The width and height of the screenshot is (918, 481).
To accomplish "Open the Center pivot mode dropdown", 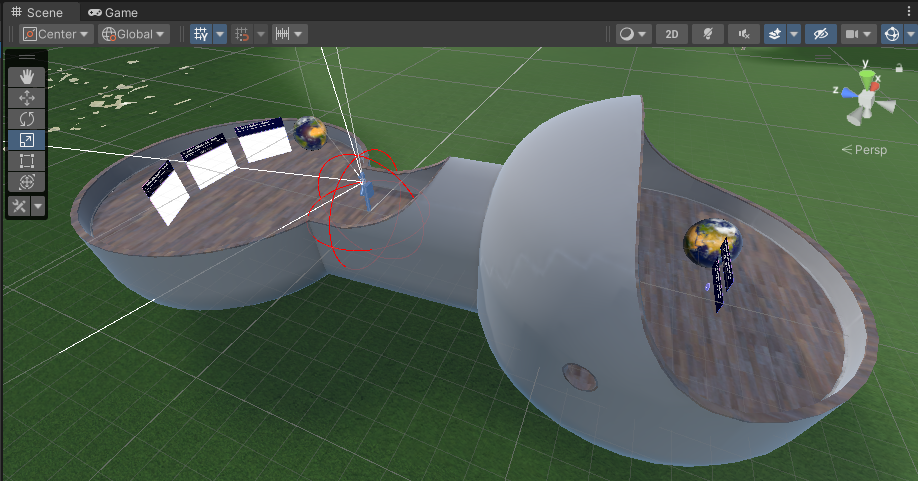I will coord(55,34).
